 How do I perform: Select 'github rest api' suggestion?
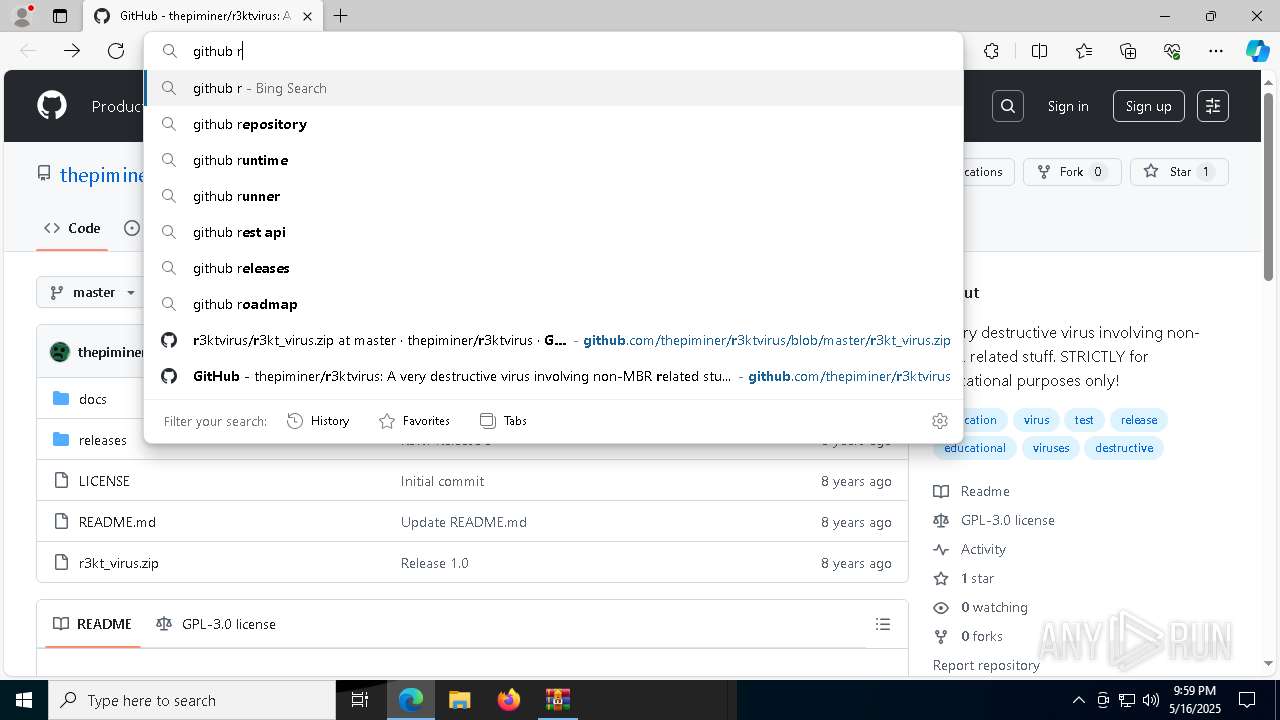click(553, 232)
